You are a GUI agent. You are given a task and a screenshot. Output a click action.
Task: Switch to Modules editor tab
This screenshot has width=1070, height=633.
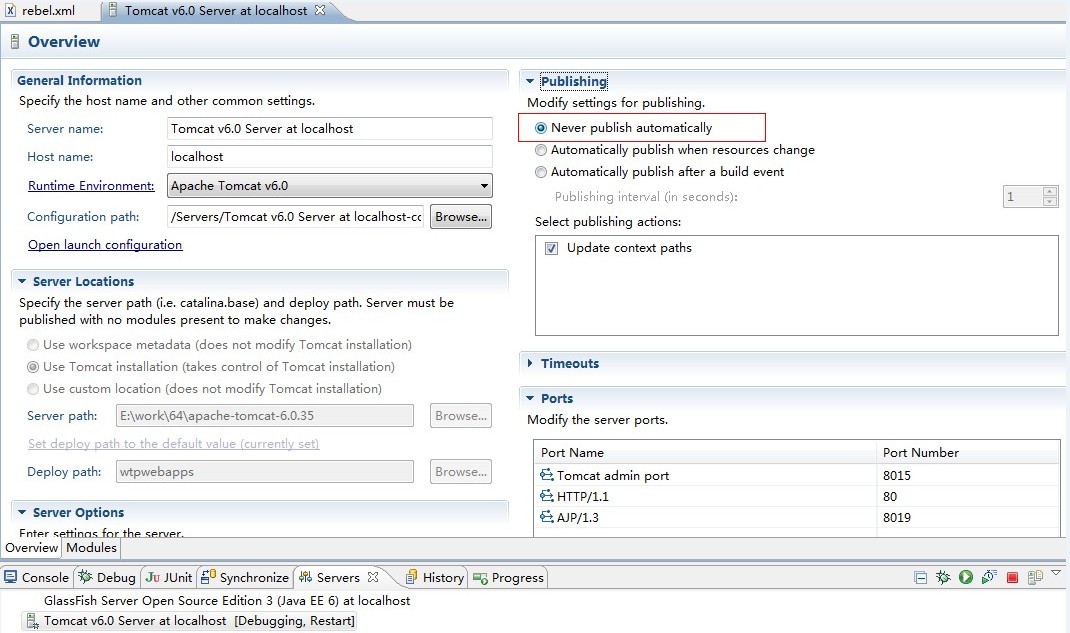coord(91,548)
